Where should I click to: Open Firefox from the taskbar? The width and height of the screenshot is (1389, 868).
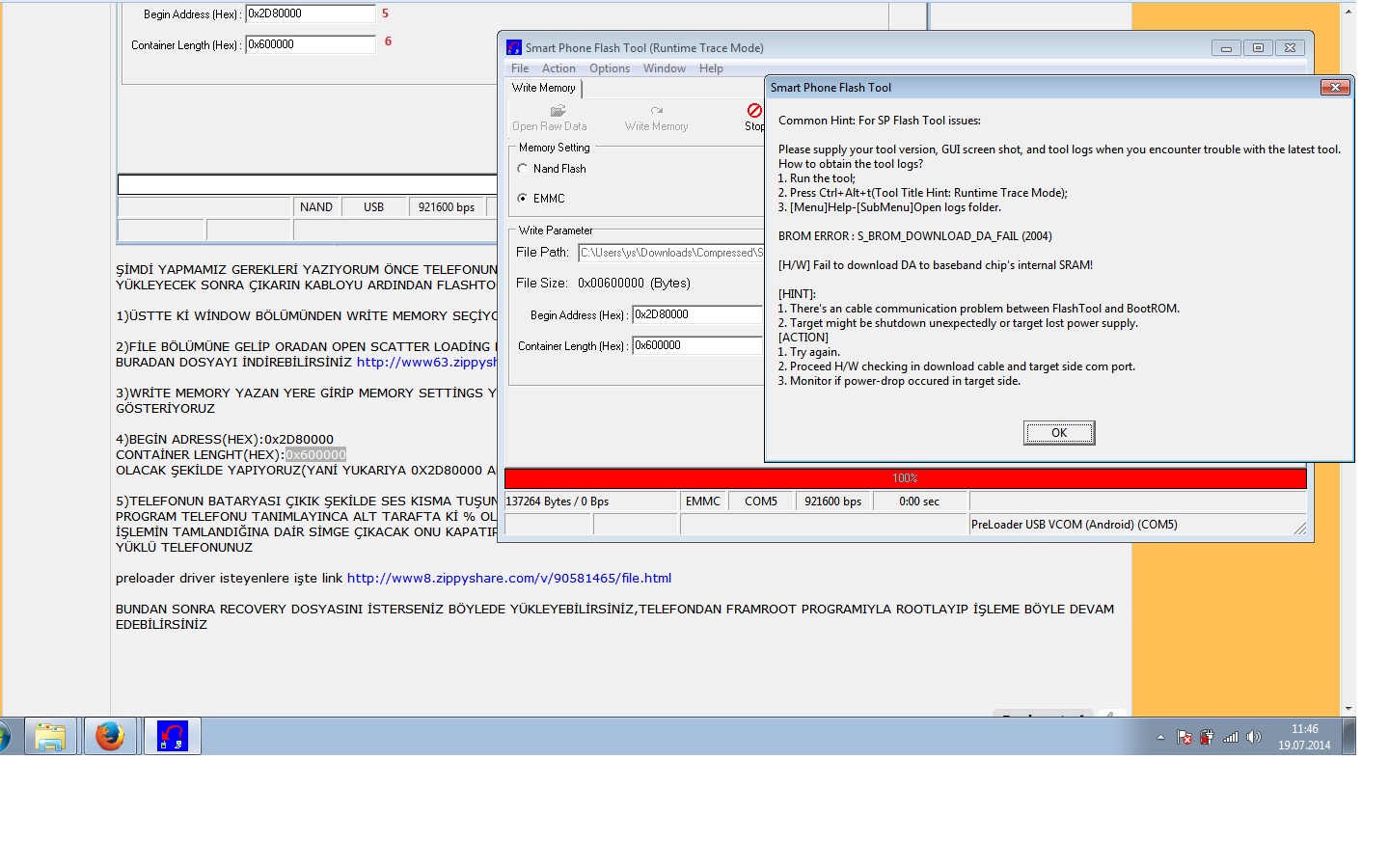point(110,737)
